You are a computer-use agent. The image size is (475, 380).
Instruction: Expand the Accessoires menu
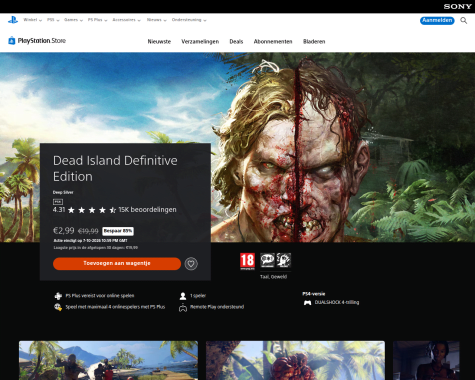[126, 20]
